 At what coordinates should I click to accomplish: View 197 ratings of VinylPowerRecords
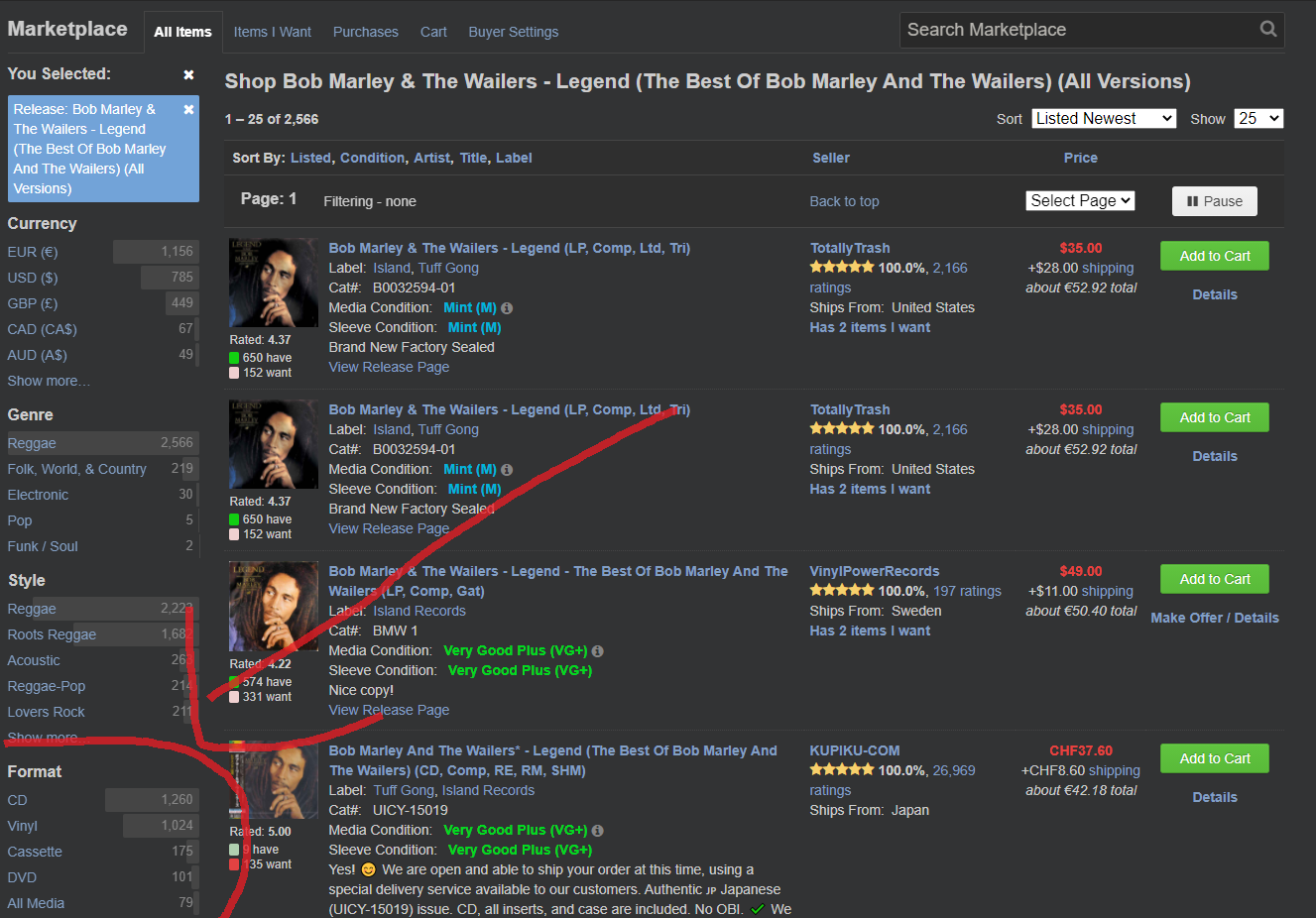coord(967,591)
